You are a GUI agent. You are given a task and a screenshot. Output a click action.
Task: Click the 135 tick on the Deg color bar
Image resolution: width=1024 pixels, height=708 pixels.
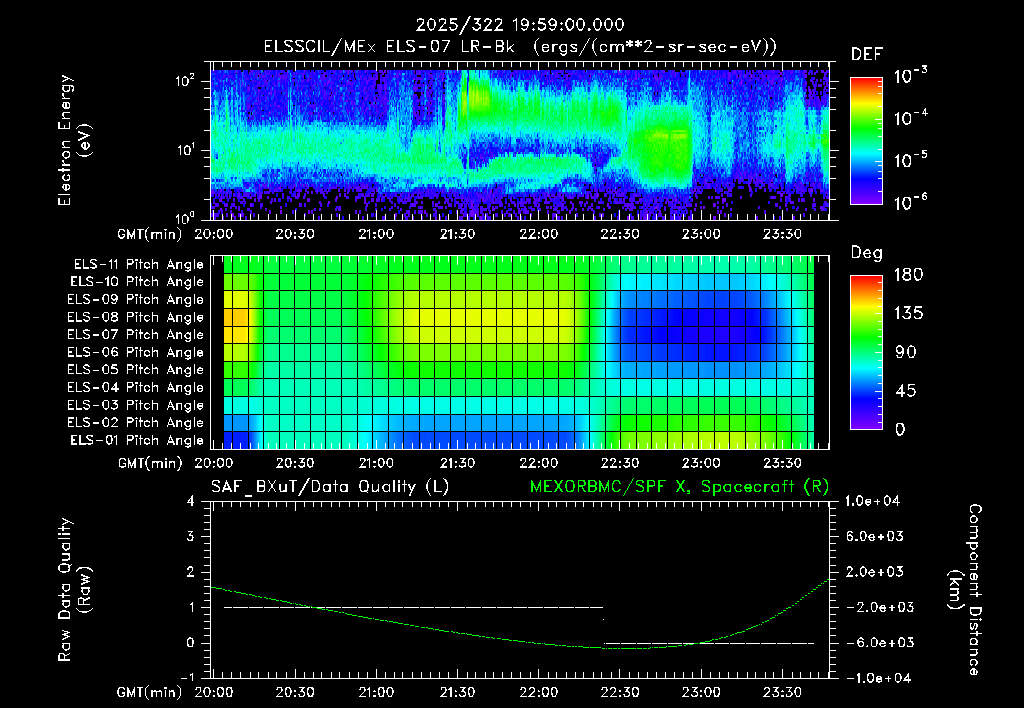pyautogui.click(x=908, y=314)
